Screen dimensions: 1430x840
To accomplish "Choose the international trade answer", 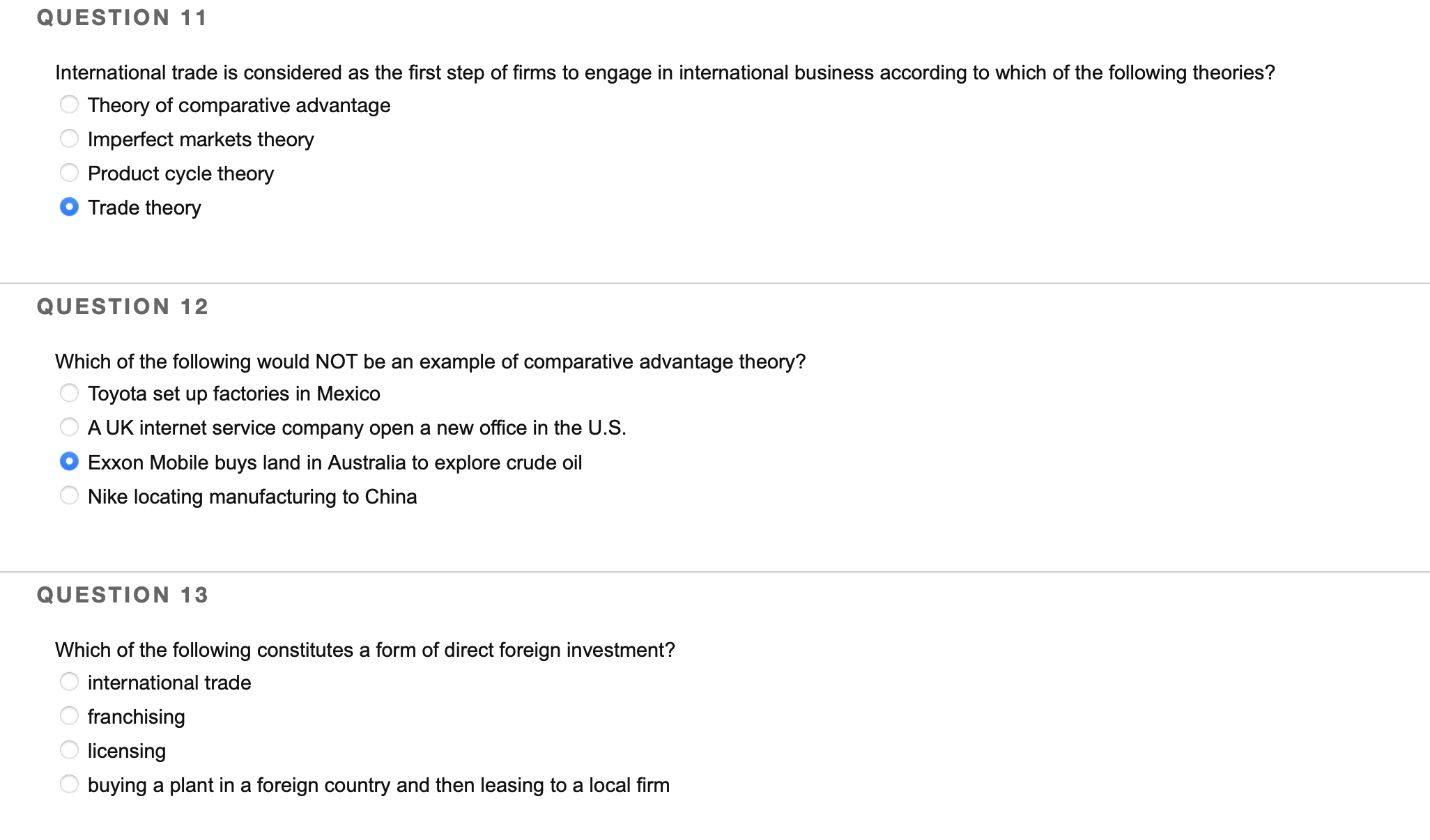I will coord(70,682).
